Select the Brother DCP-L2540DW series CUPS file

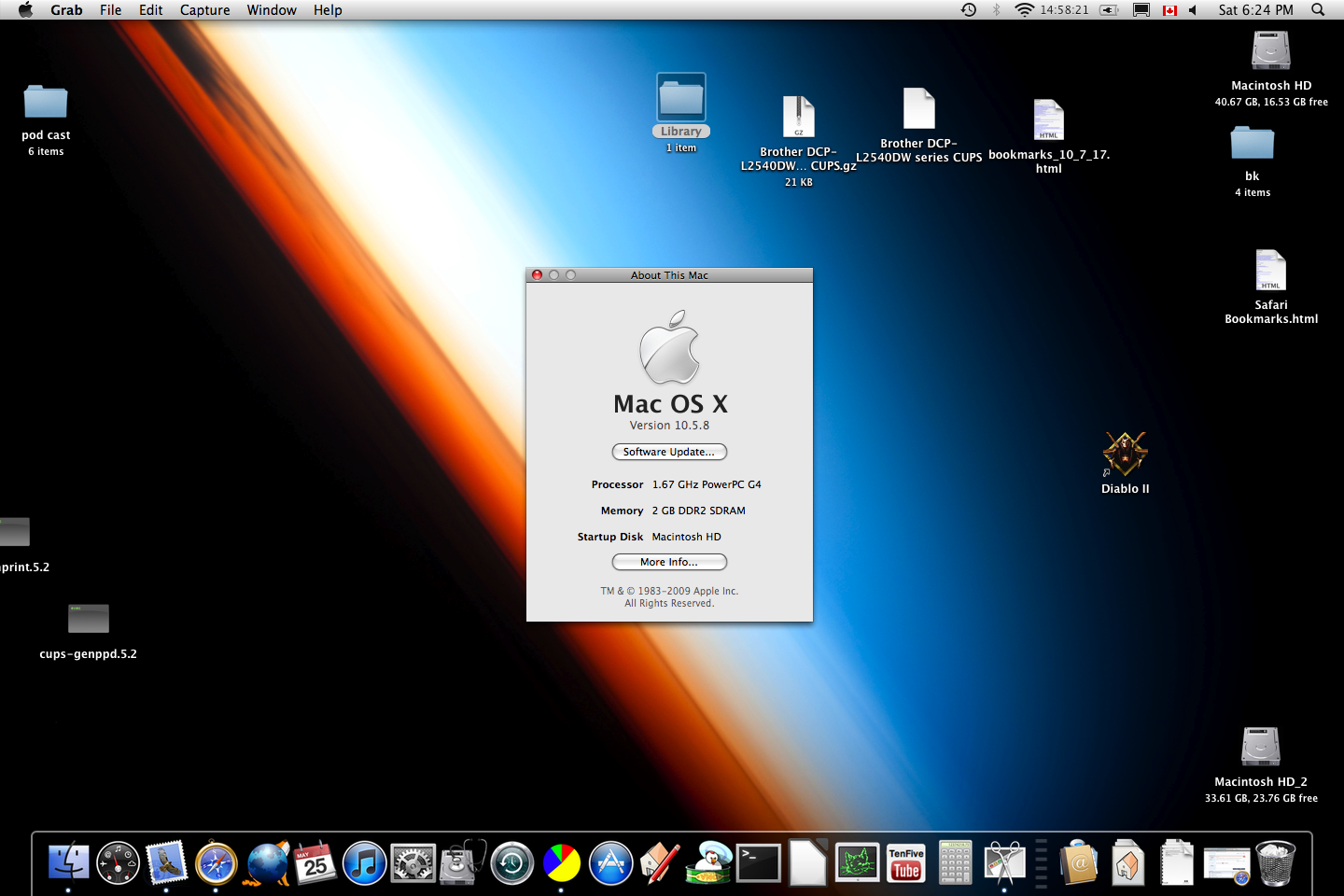coord(918,108)
